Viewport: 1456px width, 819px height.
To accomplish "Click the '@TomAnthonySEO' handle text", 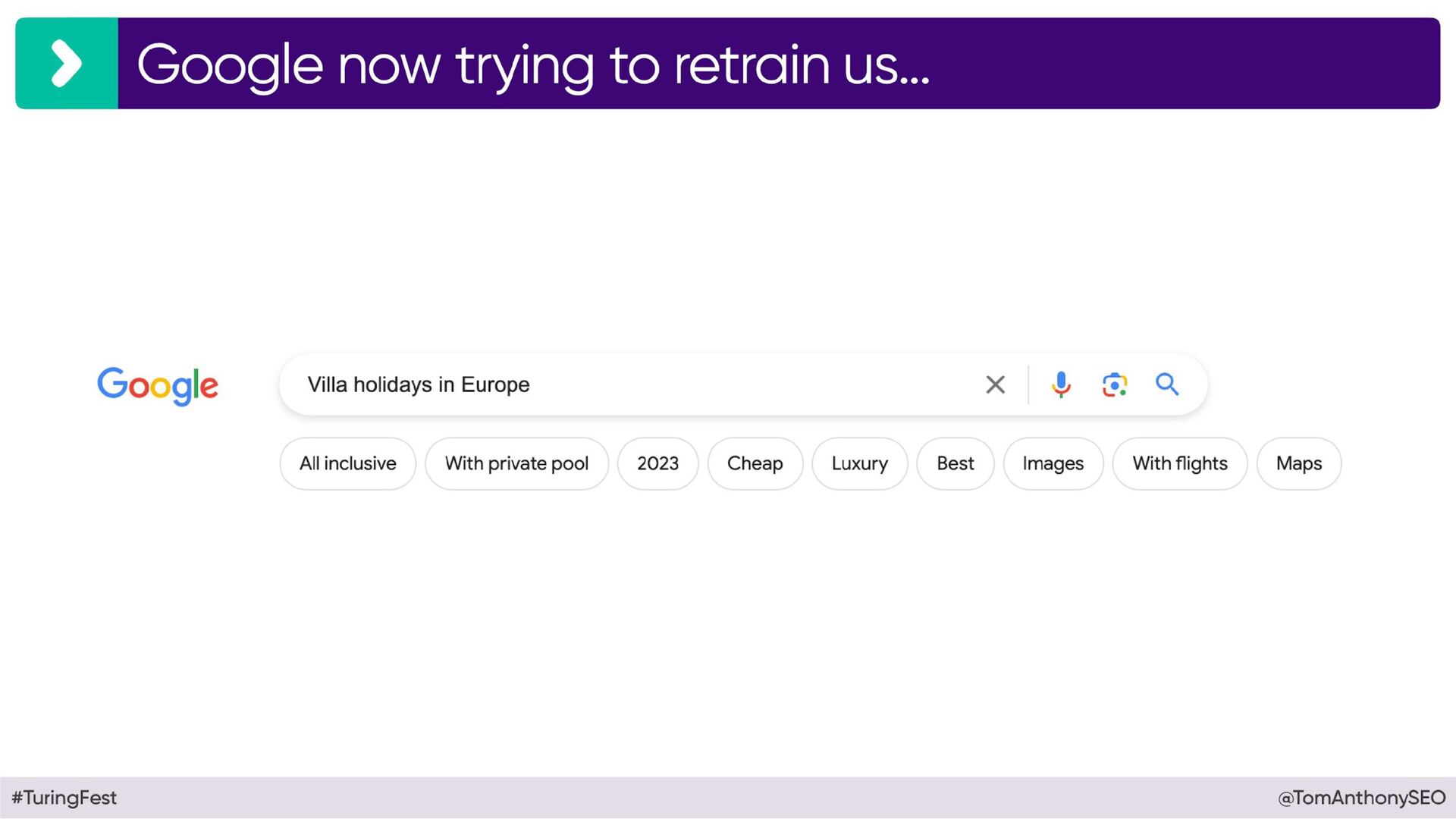I will 1361,798.
